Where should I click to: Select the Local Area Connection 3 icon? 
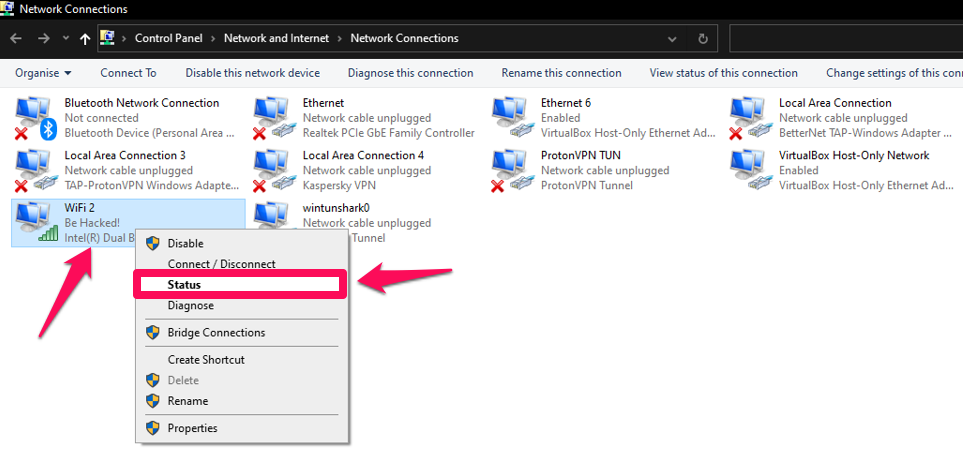coord(36,171)
